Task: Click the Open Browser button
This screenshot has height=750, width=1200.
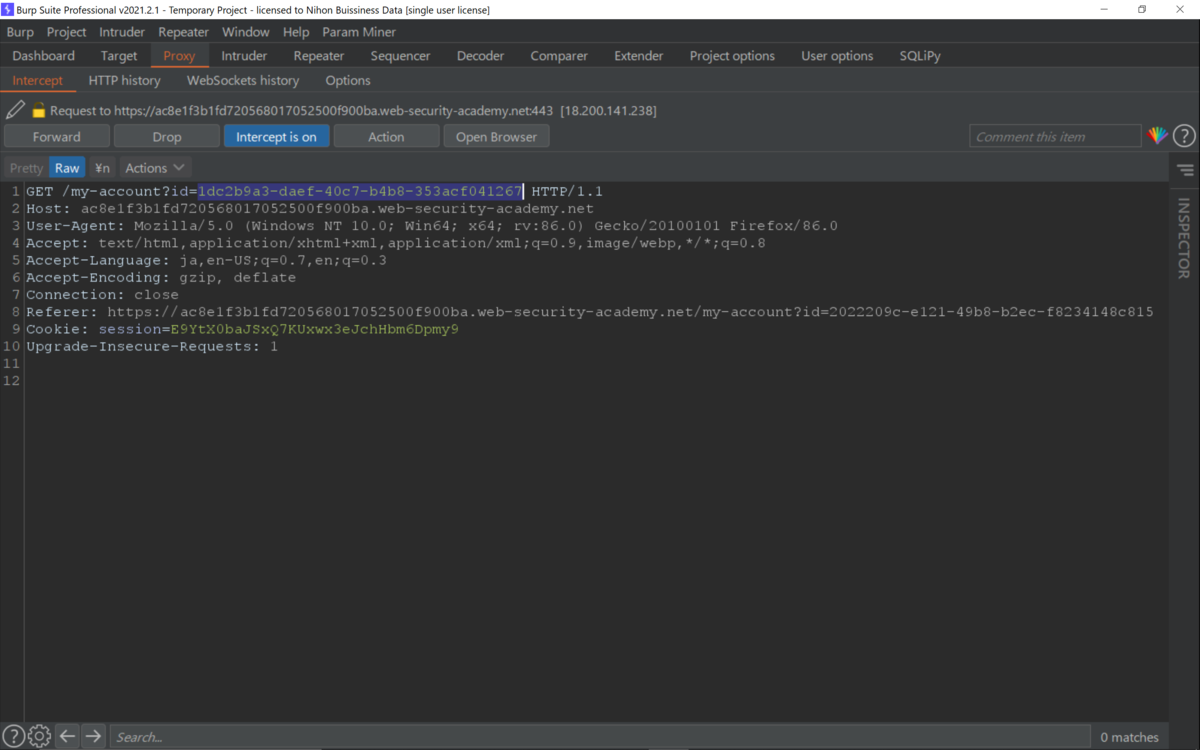Action: 497,136
